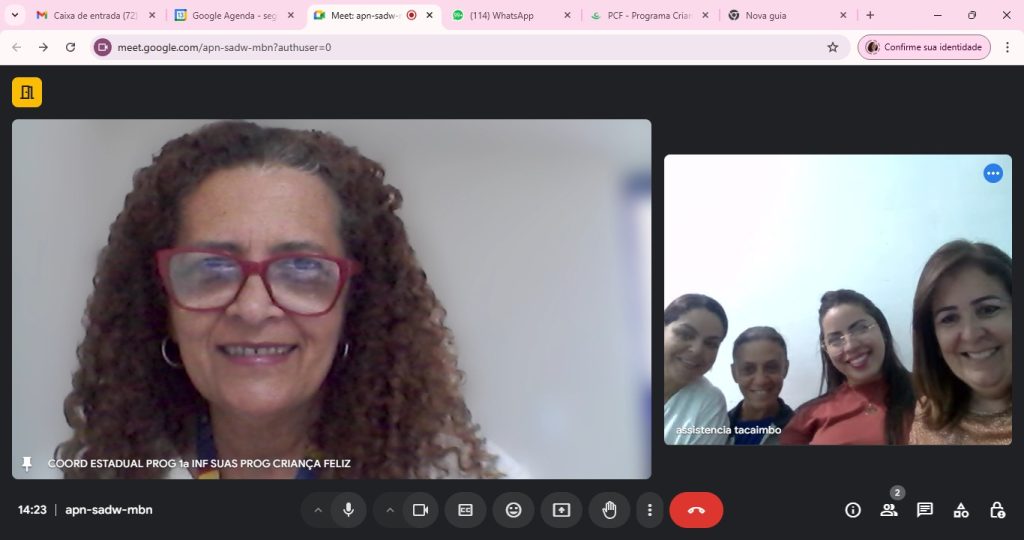Screen dimensions: 1024x540
Task: Click the yellow companion mode icon
Action: [x=27, y=92]
